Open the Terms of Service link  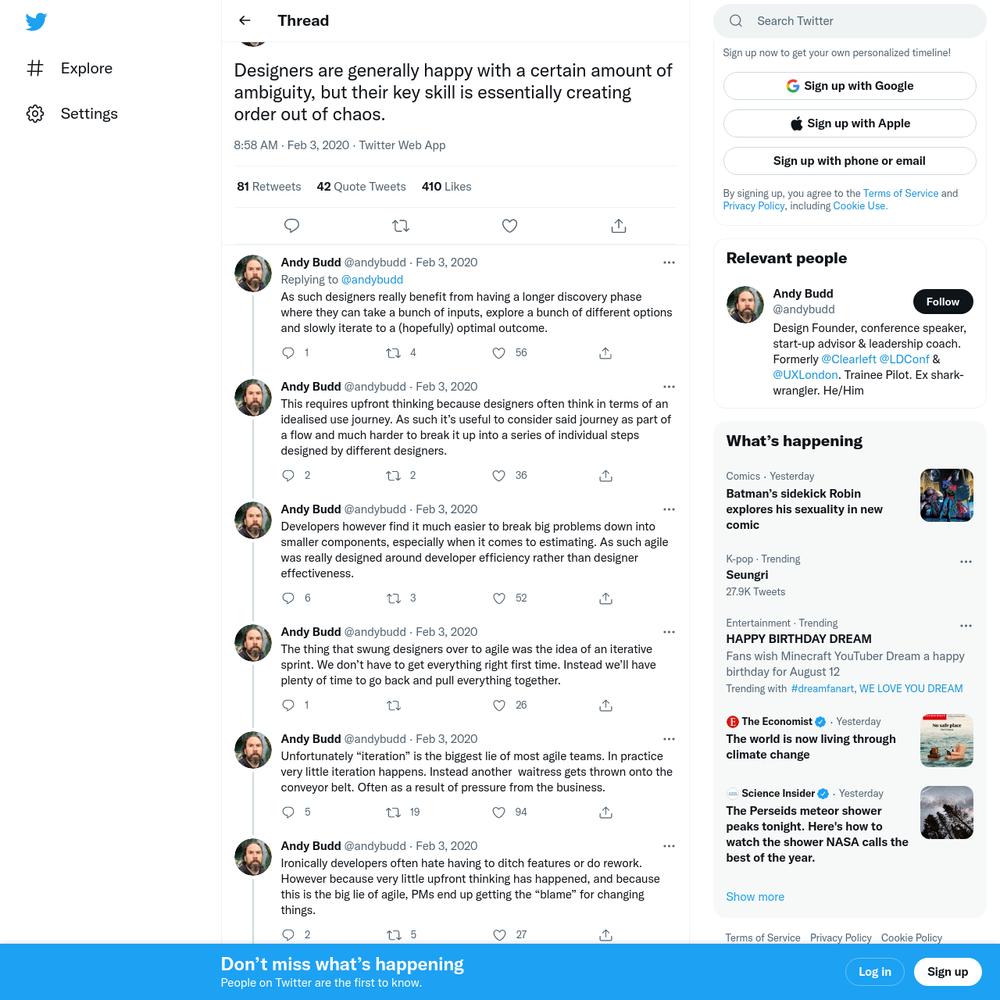[x=900, y=193]
